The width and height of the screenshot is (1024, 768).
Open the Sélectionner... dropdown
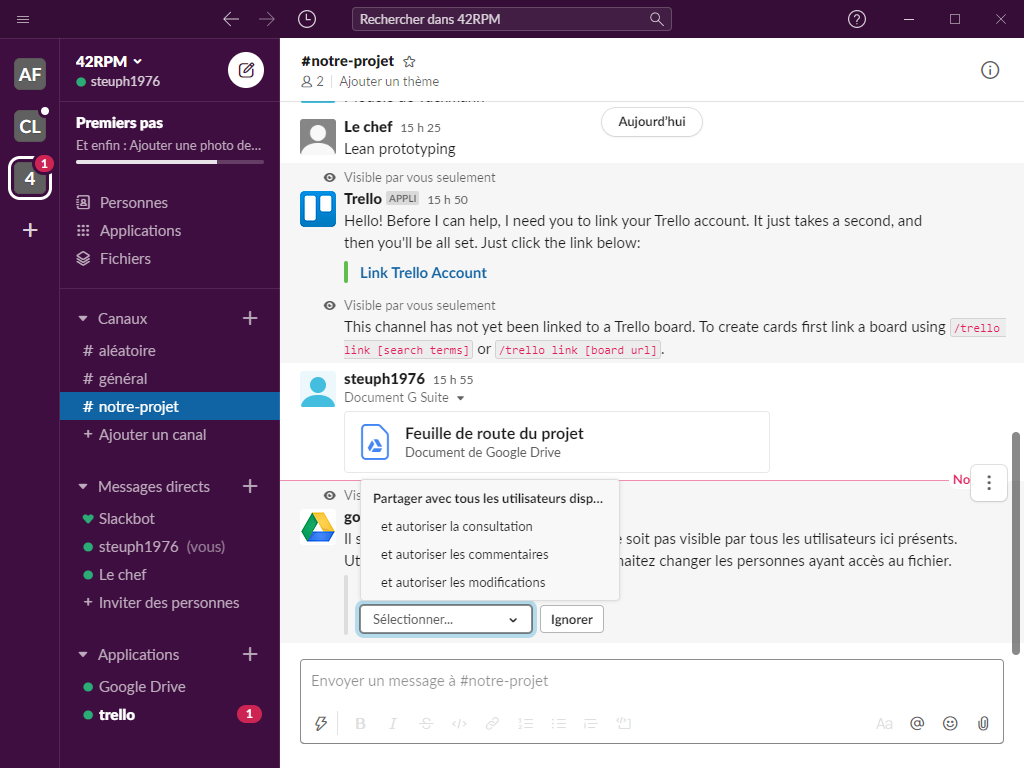(445, 619)
